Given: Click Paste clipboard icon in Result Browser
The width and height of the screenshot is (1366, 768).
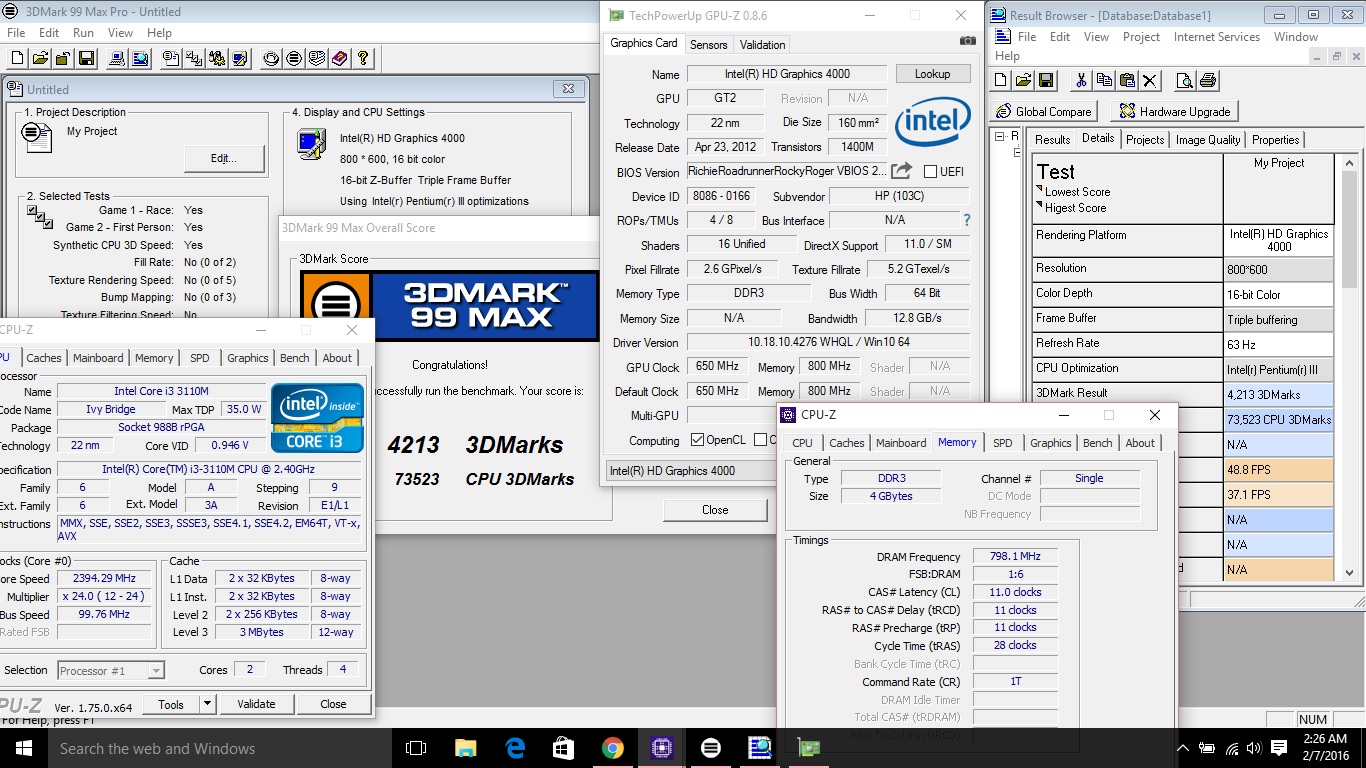Looking at the screenshot, I should coord(1127,81).
